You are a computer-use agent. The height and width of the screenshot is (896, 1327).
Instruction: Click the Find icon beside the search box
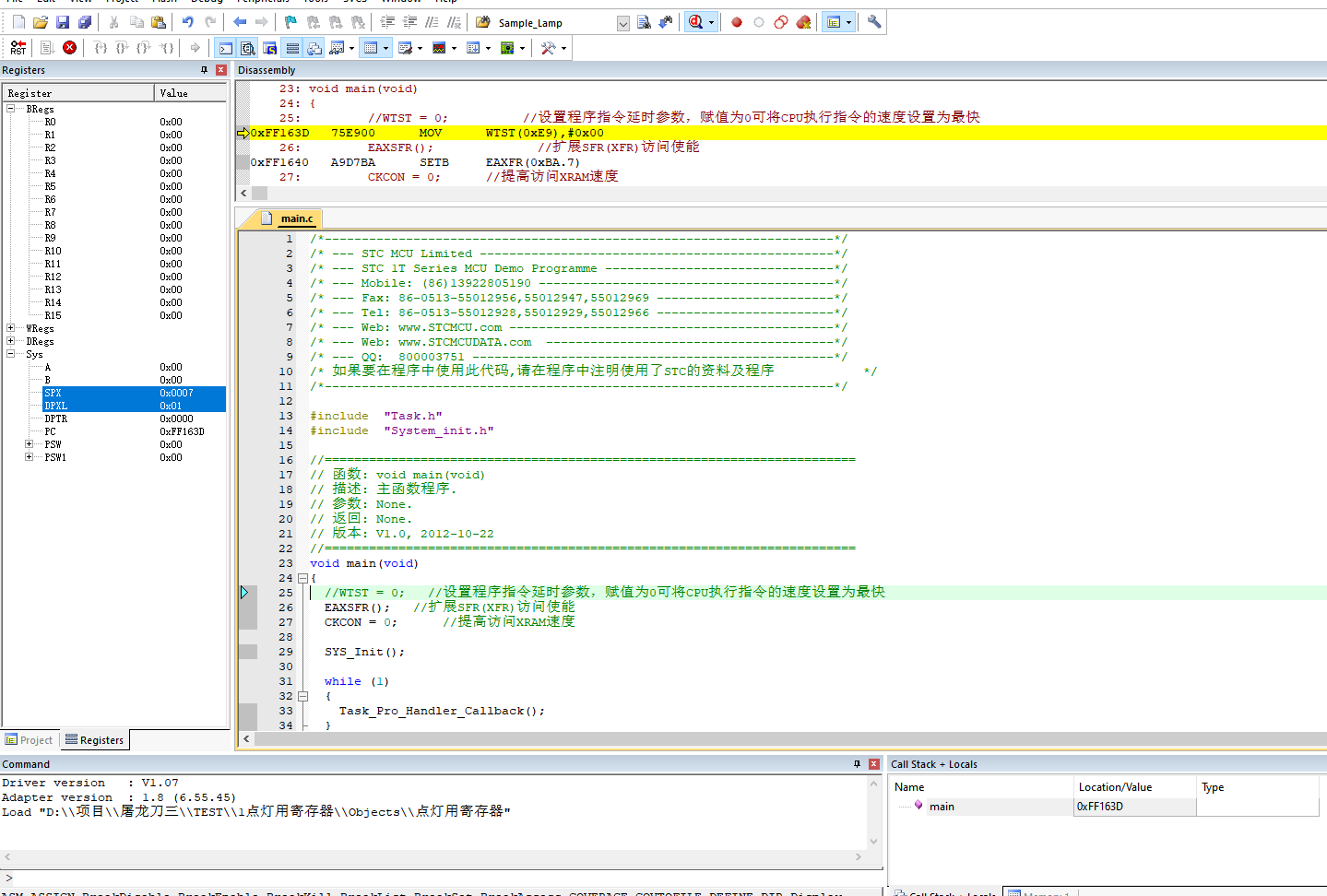point(644,22)
